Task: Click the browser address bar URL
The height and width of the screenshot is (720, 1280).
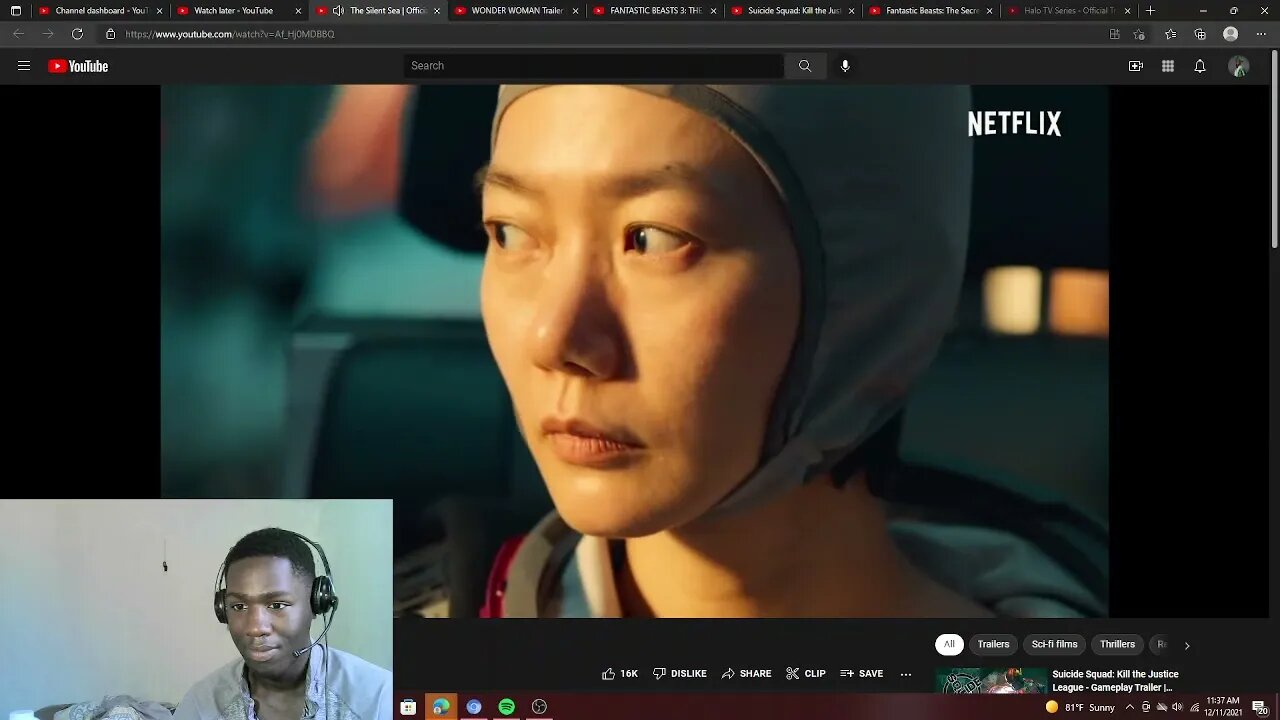Action: coord(230,34)
